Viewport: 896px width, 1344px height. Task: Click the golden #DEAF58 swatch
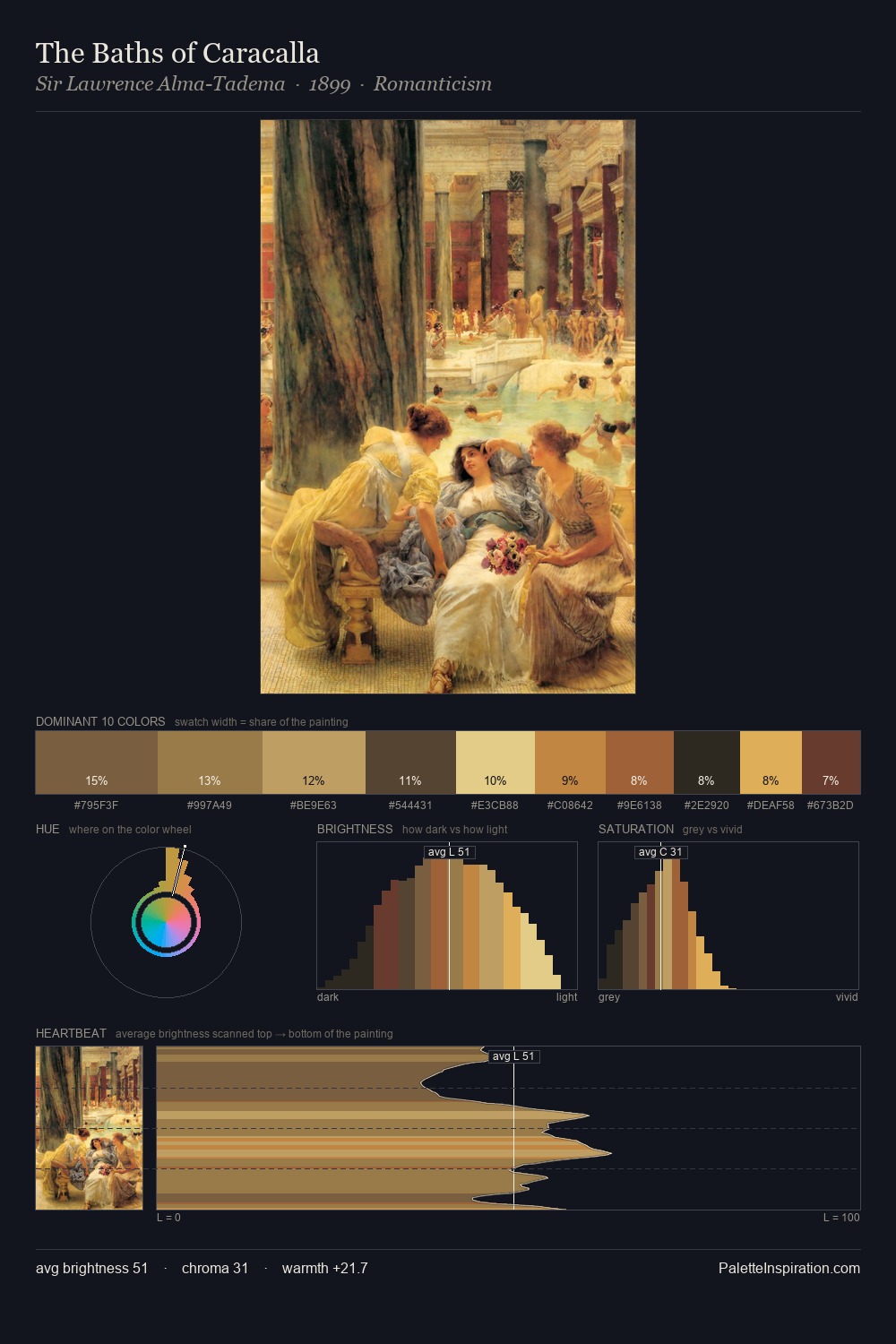(x=771, y=762)
